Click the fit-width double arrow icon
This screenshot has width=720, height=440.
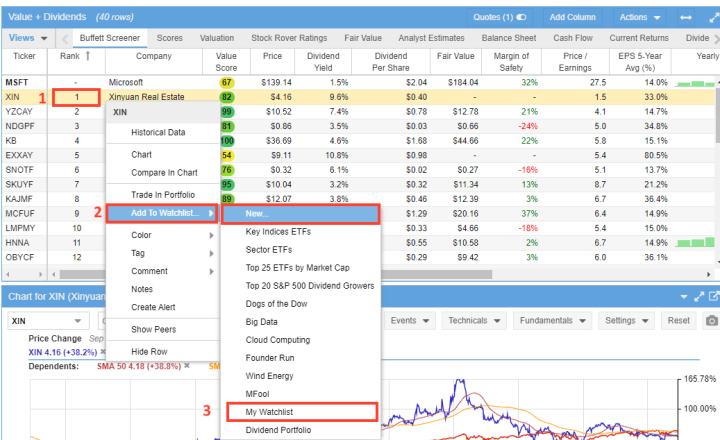pyautogui.click(x=686, y=17)
